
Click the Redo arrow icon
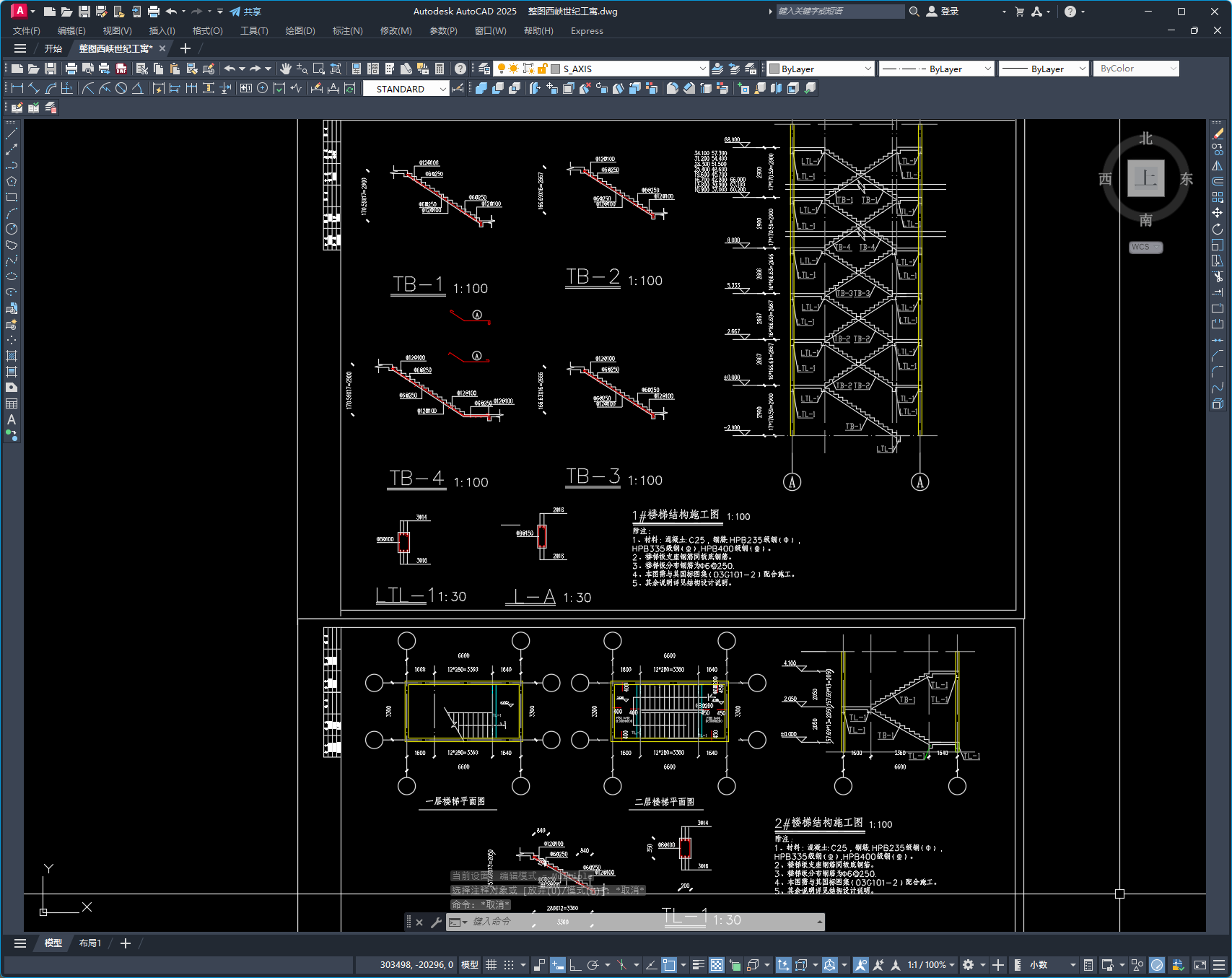pyautogui.click(x=255, y=69)
